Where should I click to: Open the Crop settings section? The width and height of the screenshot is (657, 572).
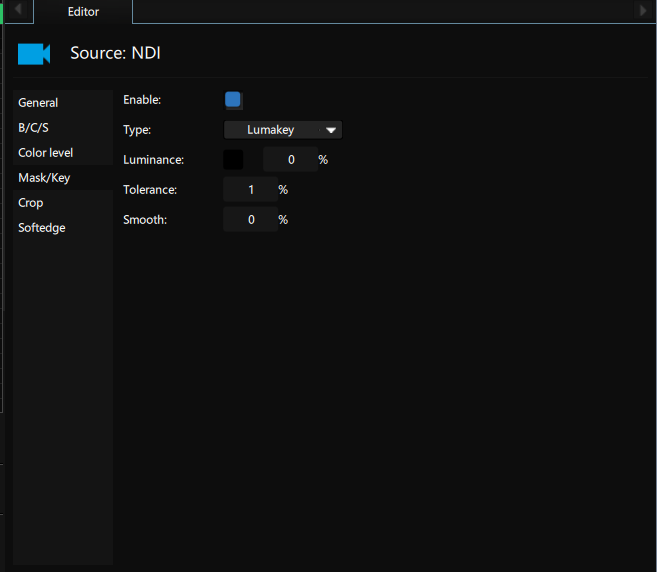30,203
